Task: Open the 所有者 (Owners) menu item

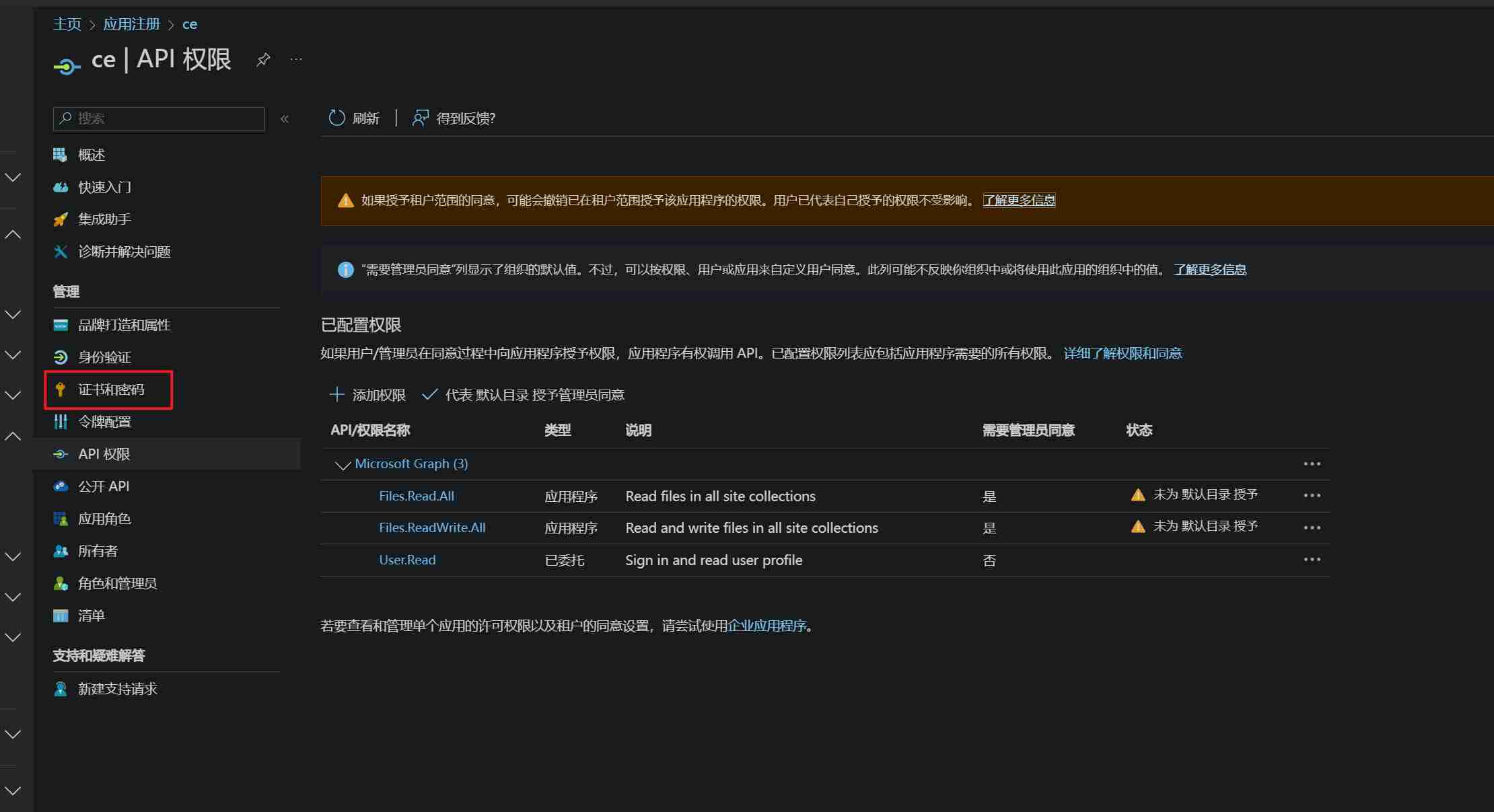Action: tap(98, 550)
